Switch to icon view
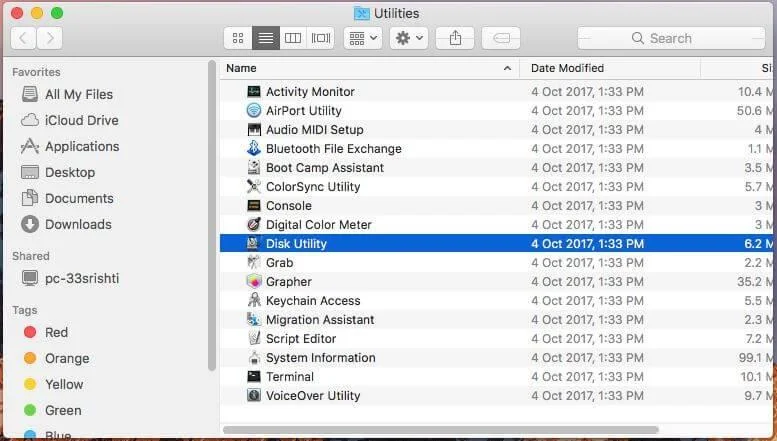 [238, 38]
